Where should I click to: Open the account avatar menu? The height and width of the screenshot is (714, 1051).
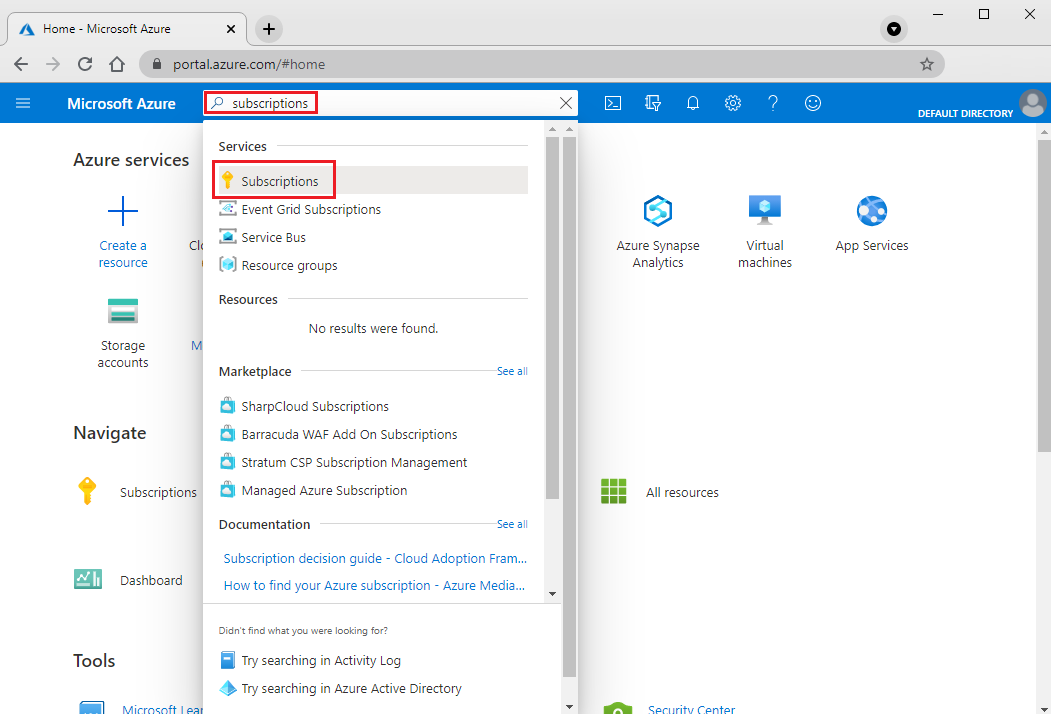(1033, 103)
